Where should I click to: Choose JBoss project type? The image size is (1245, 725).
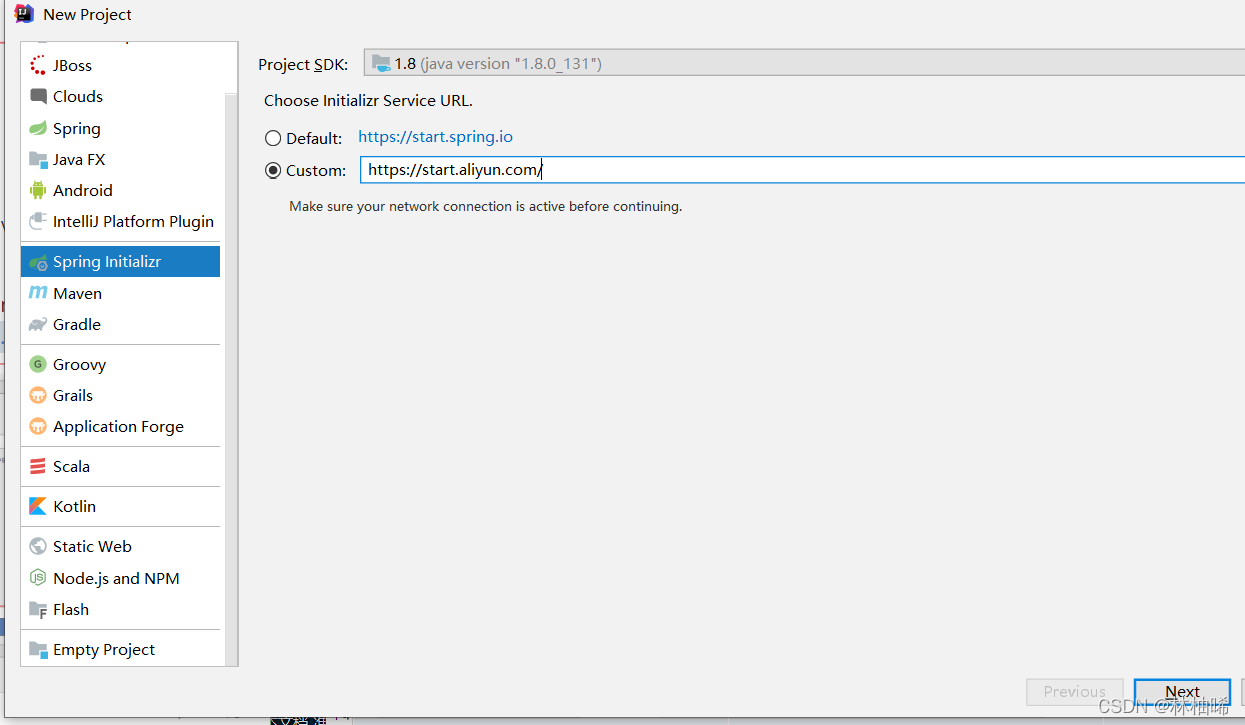(x=120, y=65)
